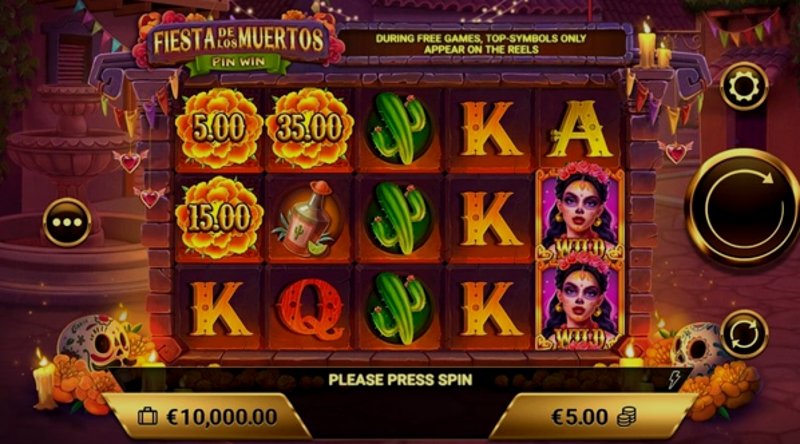Click the tequila bottle symbol

point(307,218)
